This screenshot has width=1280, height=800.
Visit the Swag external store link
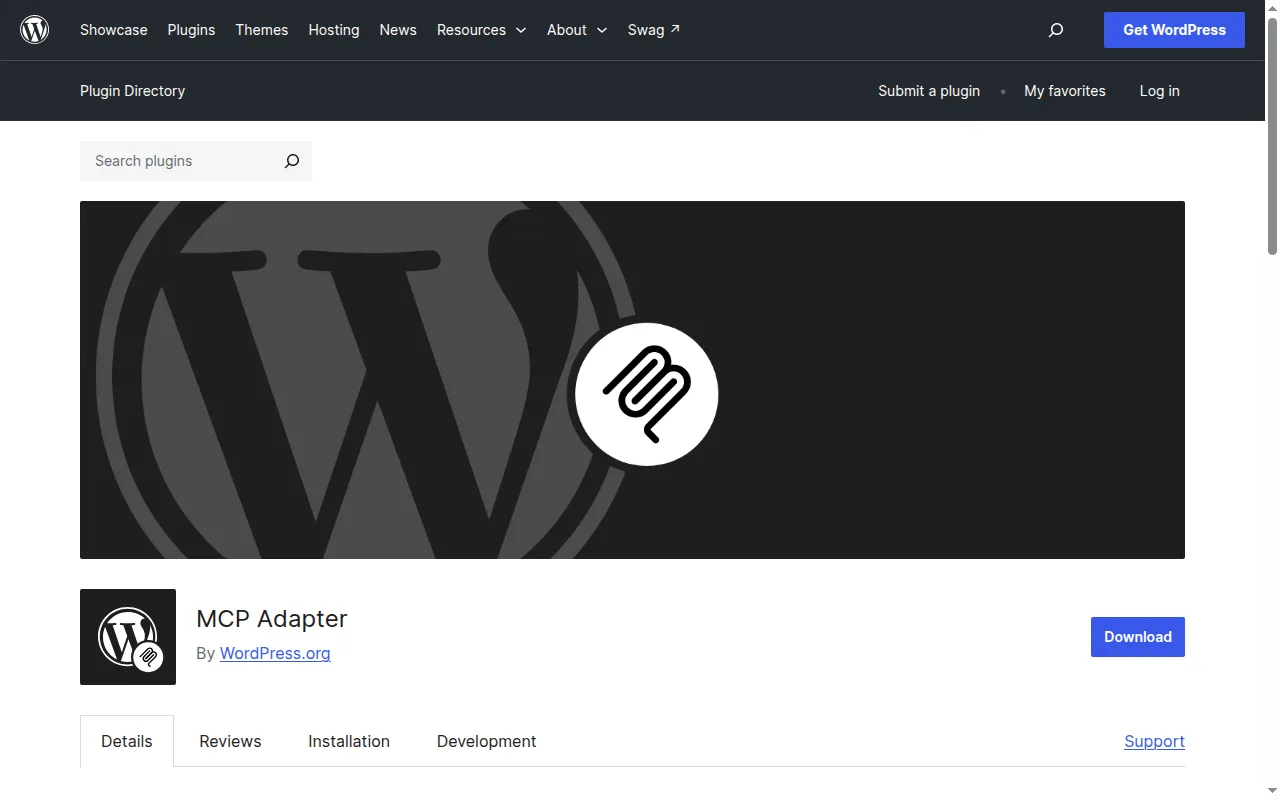654,30
